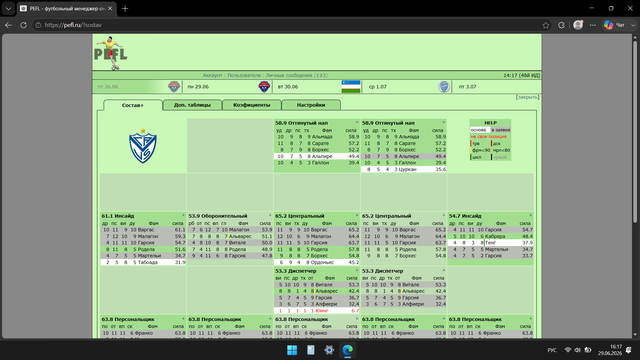Select player row Гарсия 33.7

point(491,256)
